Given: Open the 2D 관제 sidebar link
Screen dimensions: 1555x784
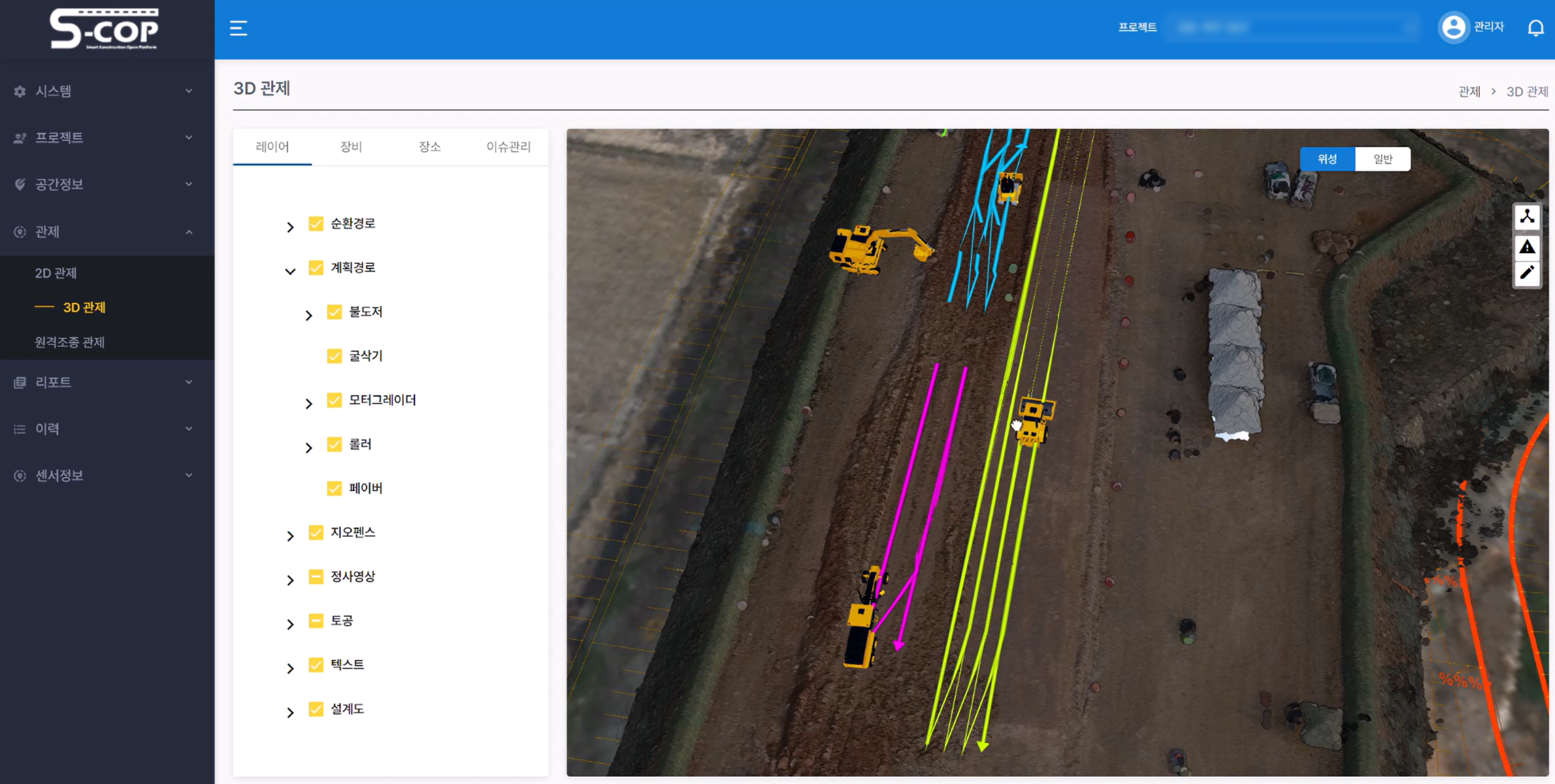Looking at the screenshot, I should tap(56, 273).
